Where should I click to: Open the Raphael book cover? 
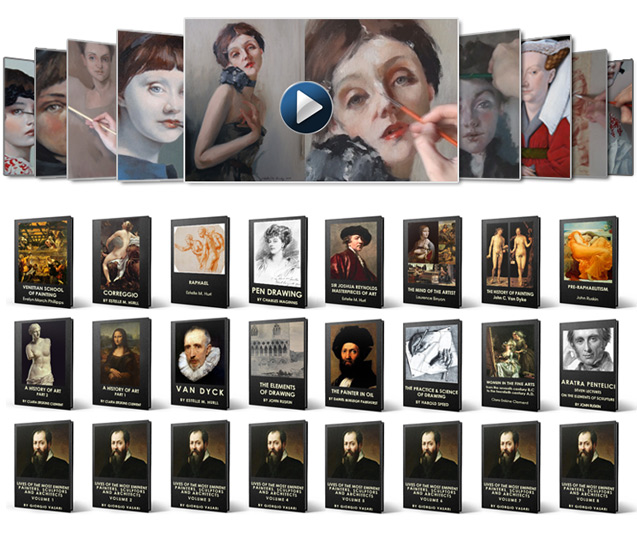pos(200,262)
